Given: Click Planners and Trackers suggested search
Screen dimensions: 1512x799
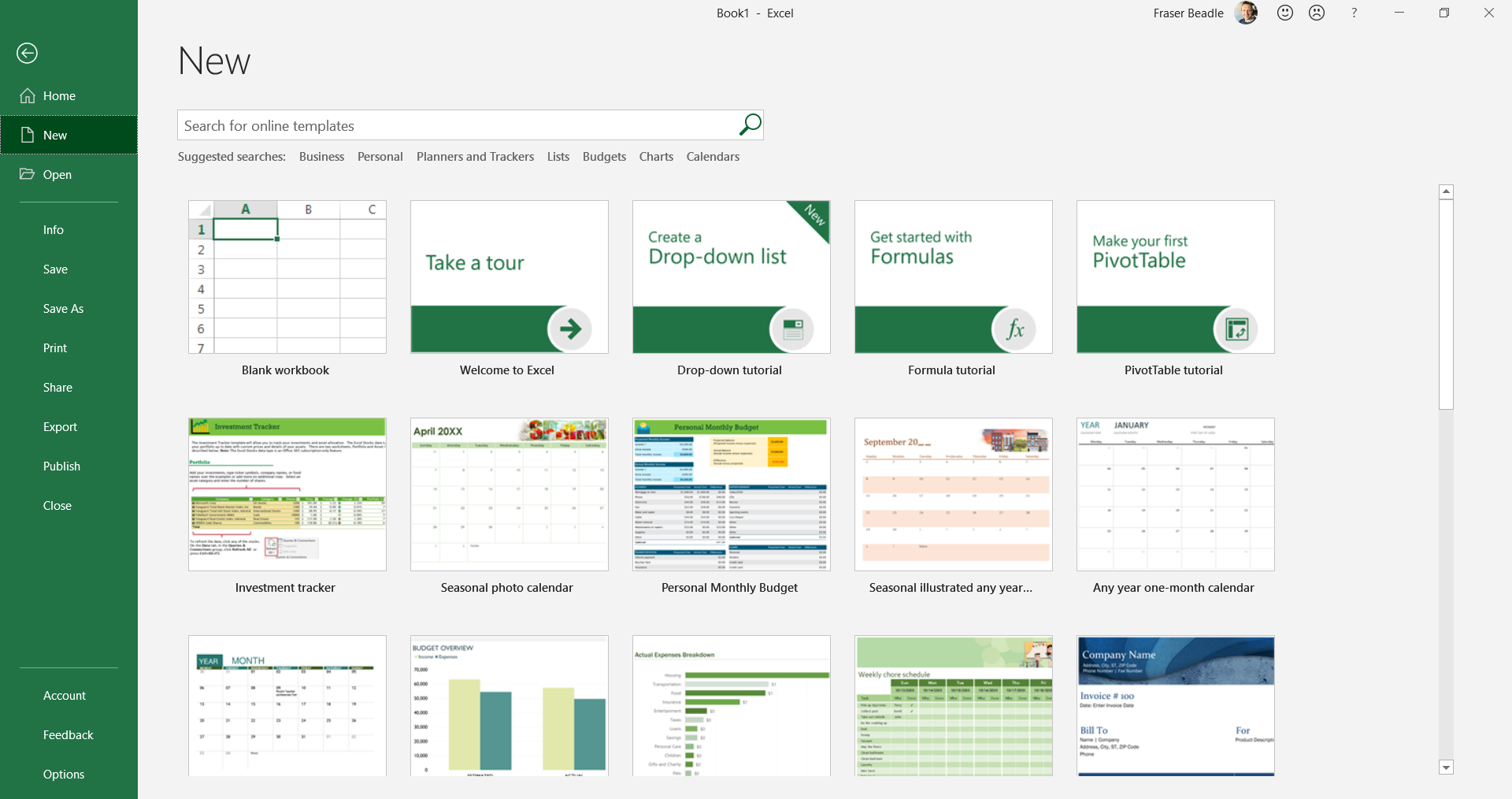Looking at the screenshot, I should 475,156.
